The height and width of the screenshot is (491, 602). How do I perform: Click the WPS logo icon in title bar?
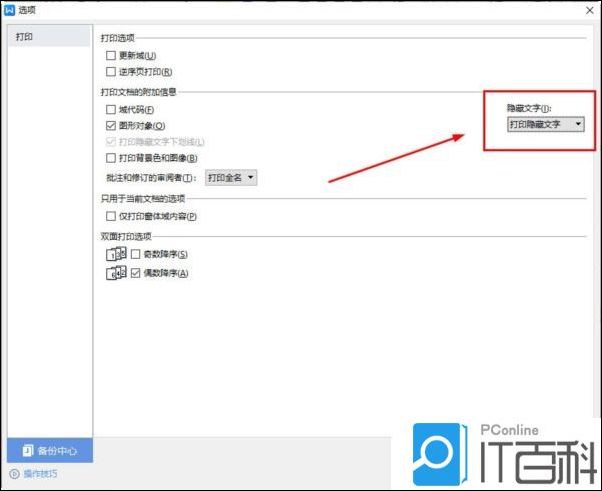9,10
